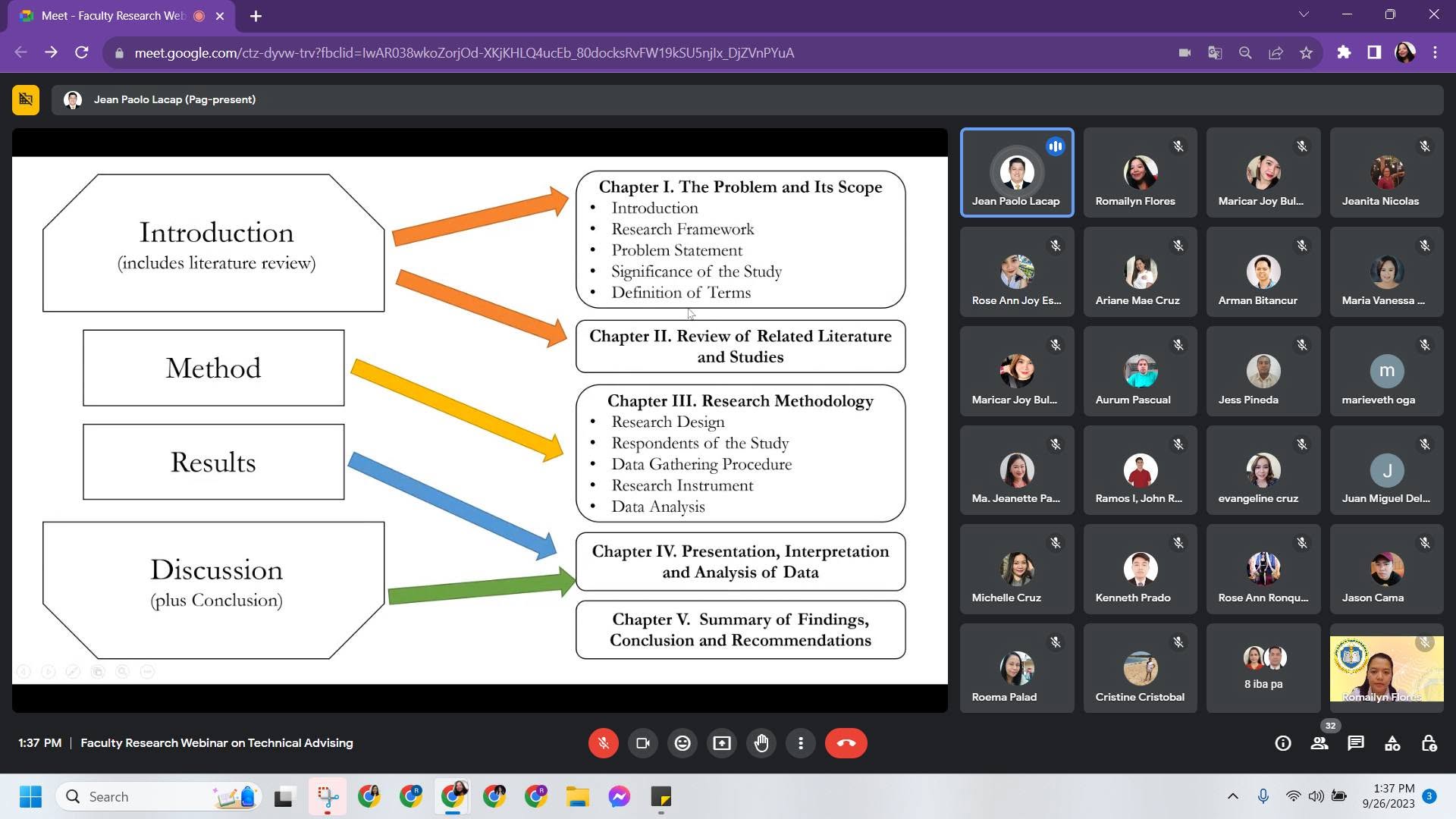Open the Chrome extensions puzzle icon

click(x=1344, y=52)
